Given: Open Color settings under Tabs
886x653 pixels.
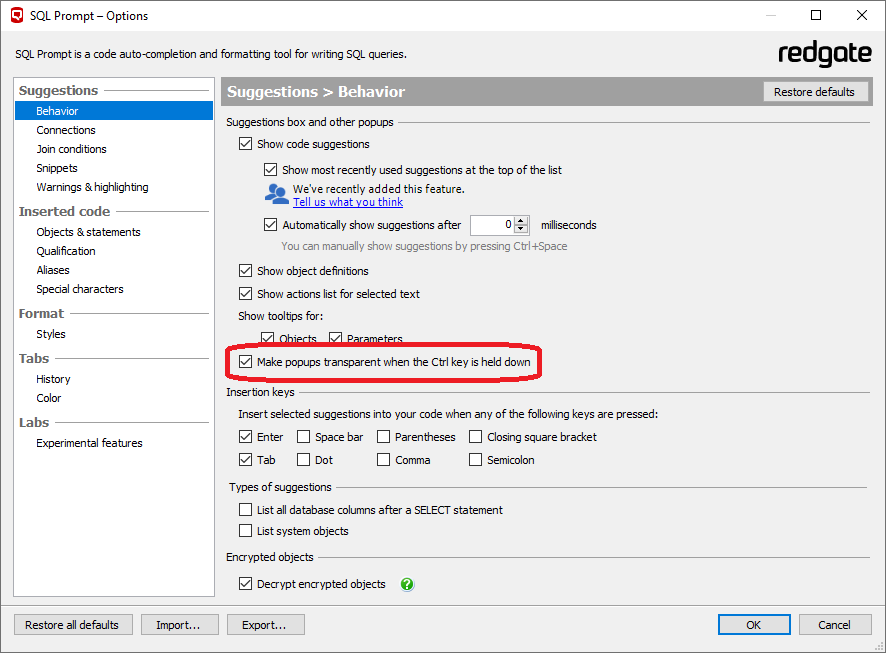Looking at the screenshot, I should tap(49, 398).
